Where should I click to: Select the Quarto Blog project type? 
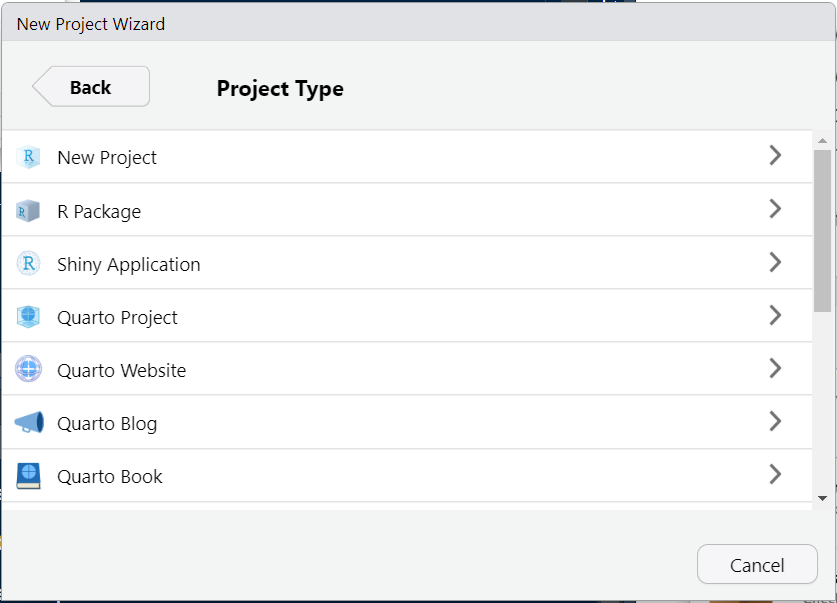407,423
